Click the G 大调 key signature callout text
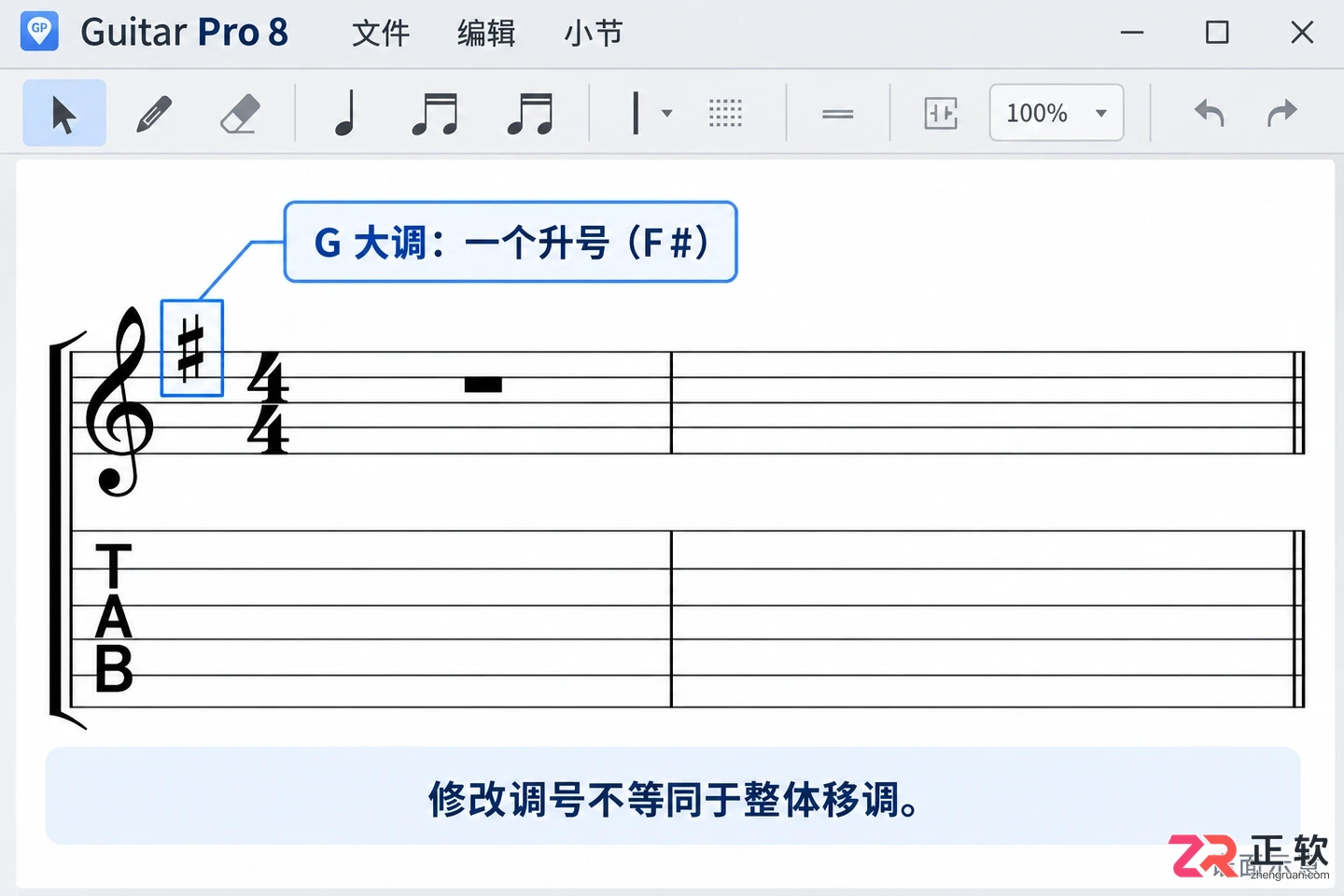The width and height of the screenshot is (1344, 896). pyautogui.click(x=511, y=243)
